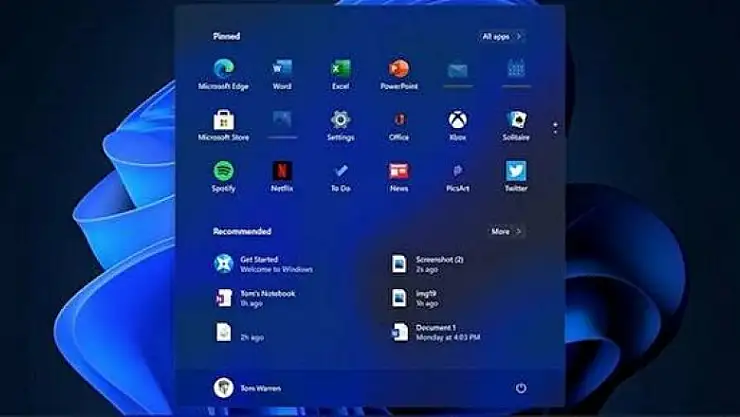Open the Calendar app icon
Screen dimensions: 740x417
pos(516,69)
